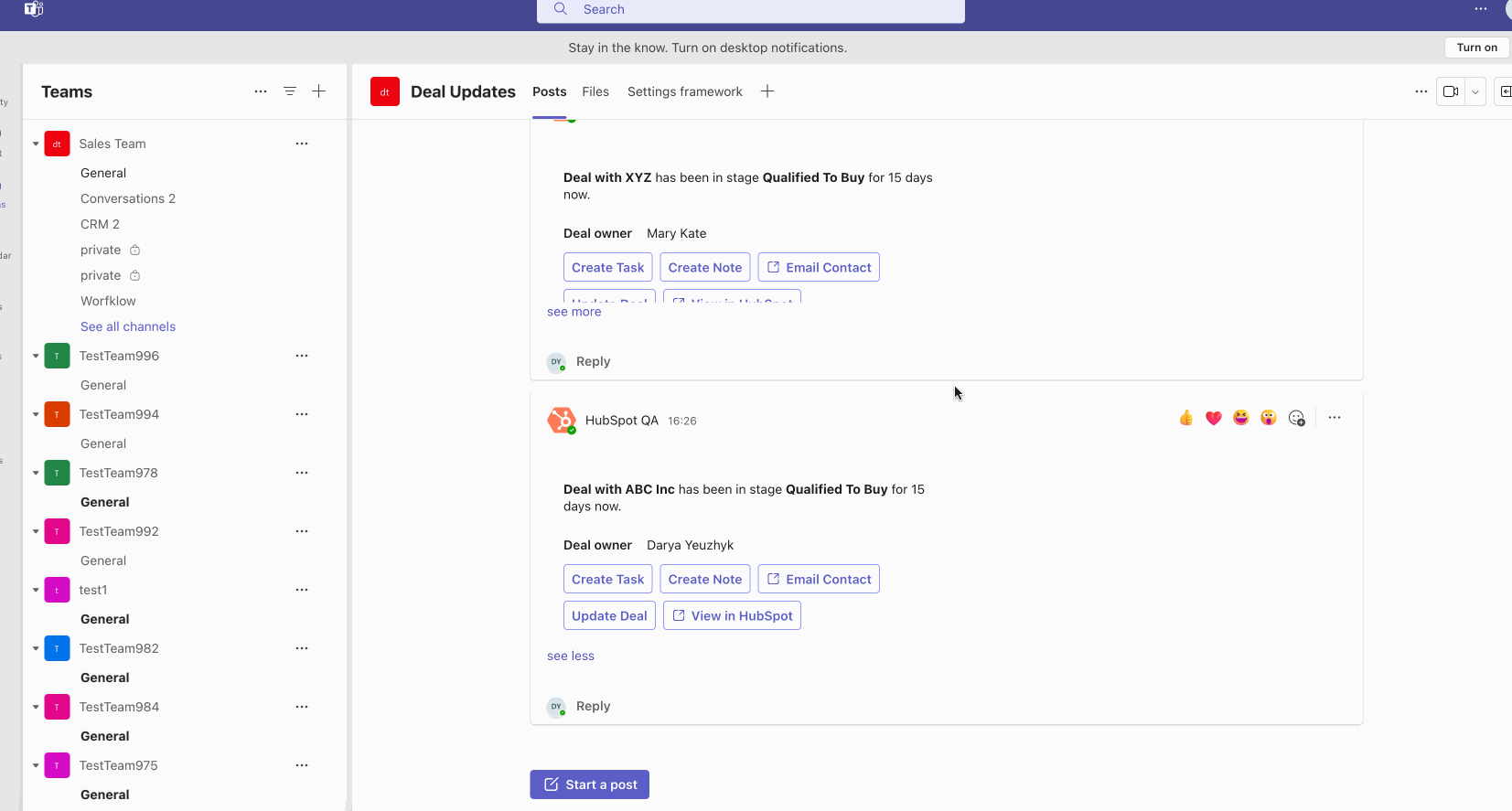Click the Deal Updates channel avatar
The image size is (1512, 811).
pos(385,91)
